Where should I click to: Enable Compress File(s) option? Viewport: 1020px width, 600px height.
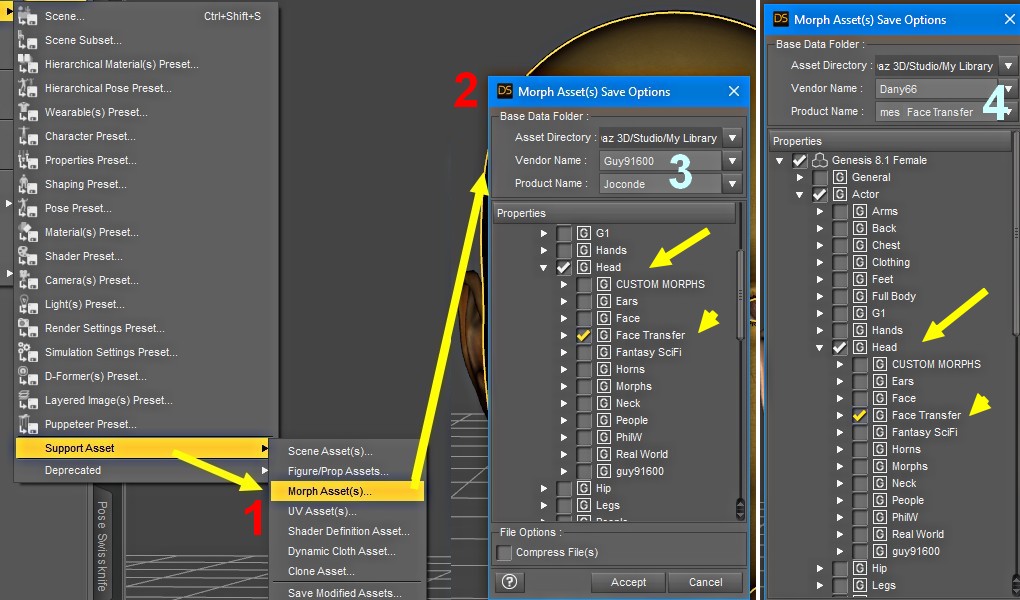(504, 552)
